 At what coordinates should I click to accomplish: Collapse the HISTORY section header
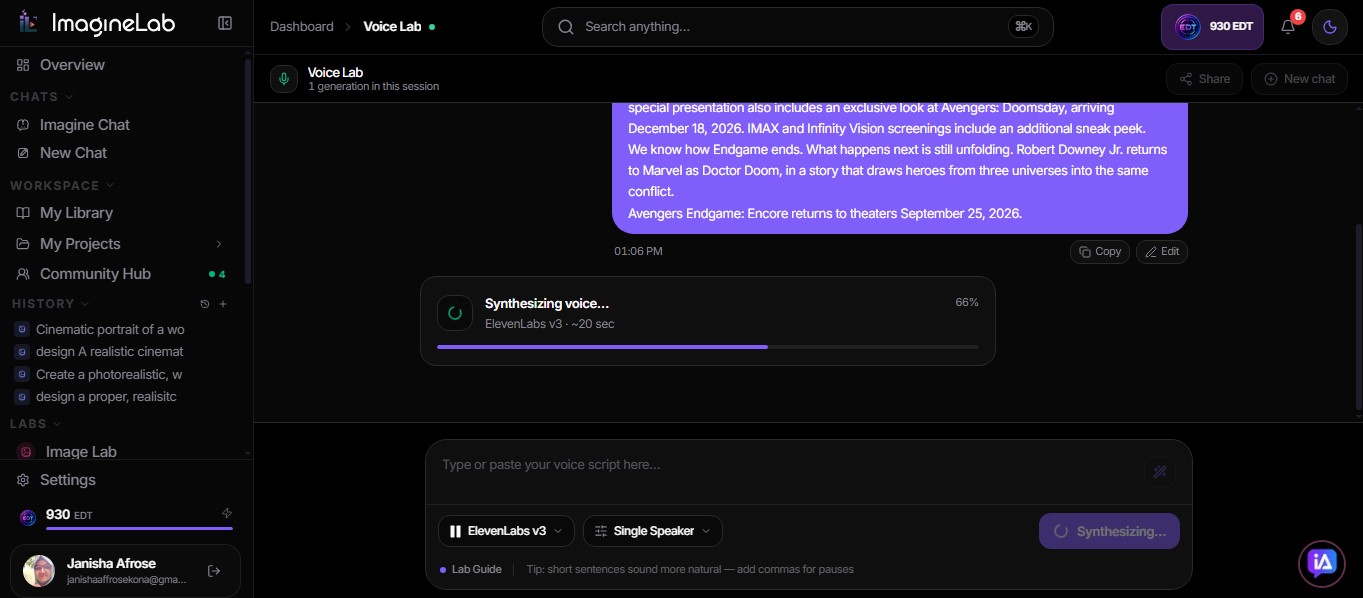click(x=50, y=304)
